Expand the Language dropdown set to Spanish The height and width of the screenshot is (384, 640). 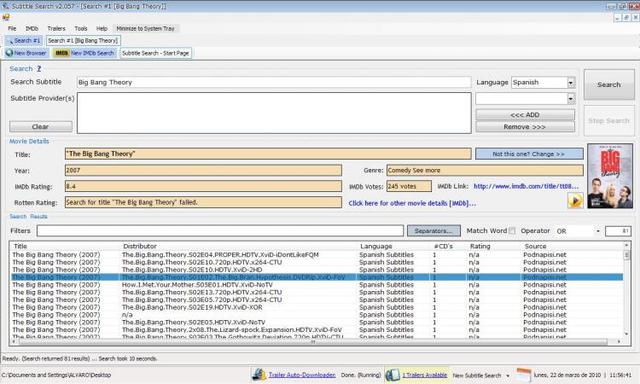[571, 82]
